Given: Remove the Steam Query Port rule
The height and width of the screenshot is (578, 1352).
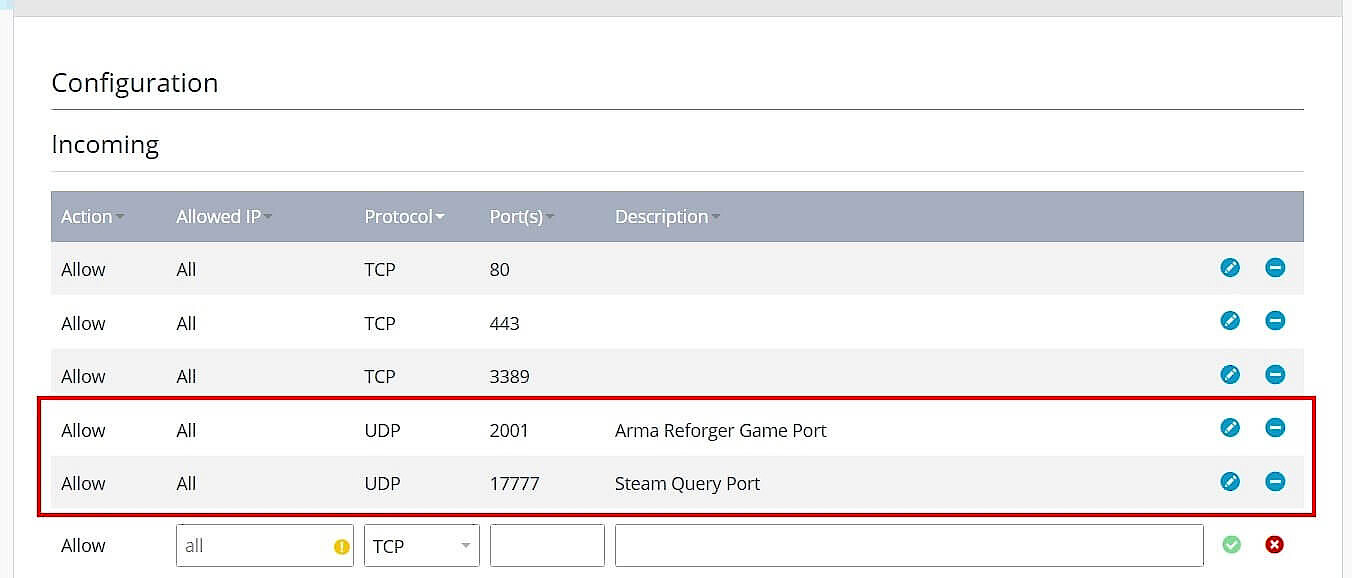Looking at the screenshot, I should [x=1275, y=481].
